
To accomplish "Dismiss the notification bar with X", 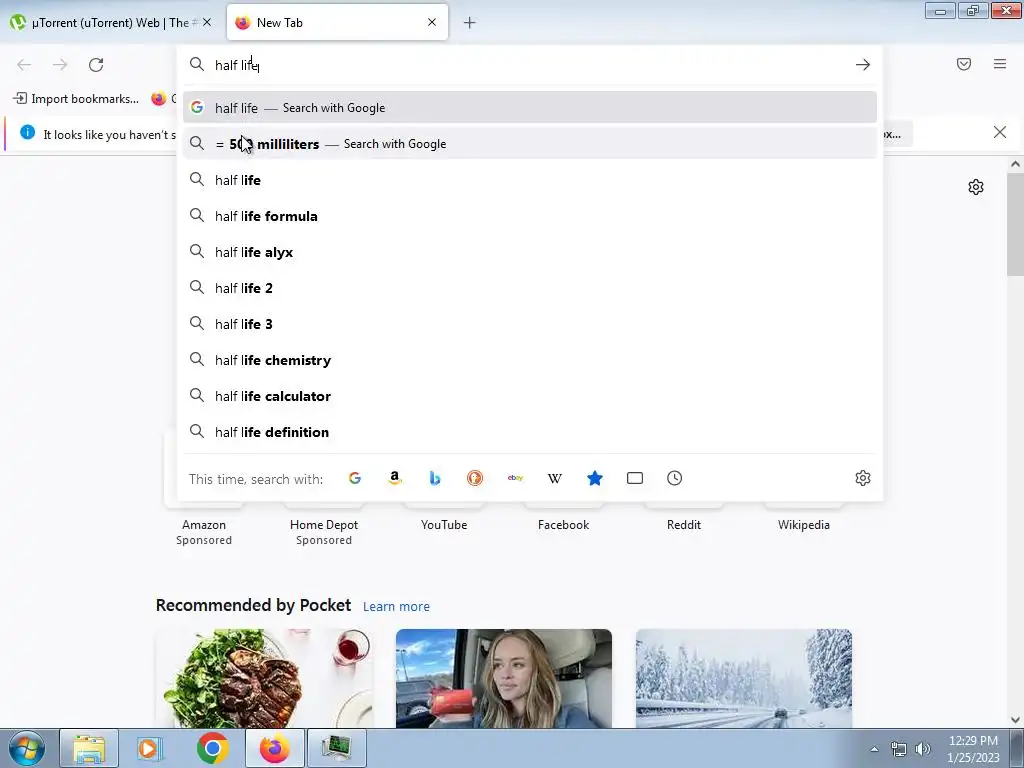I will [1000, 133].
